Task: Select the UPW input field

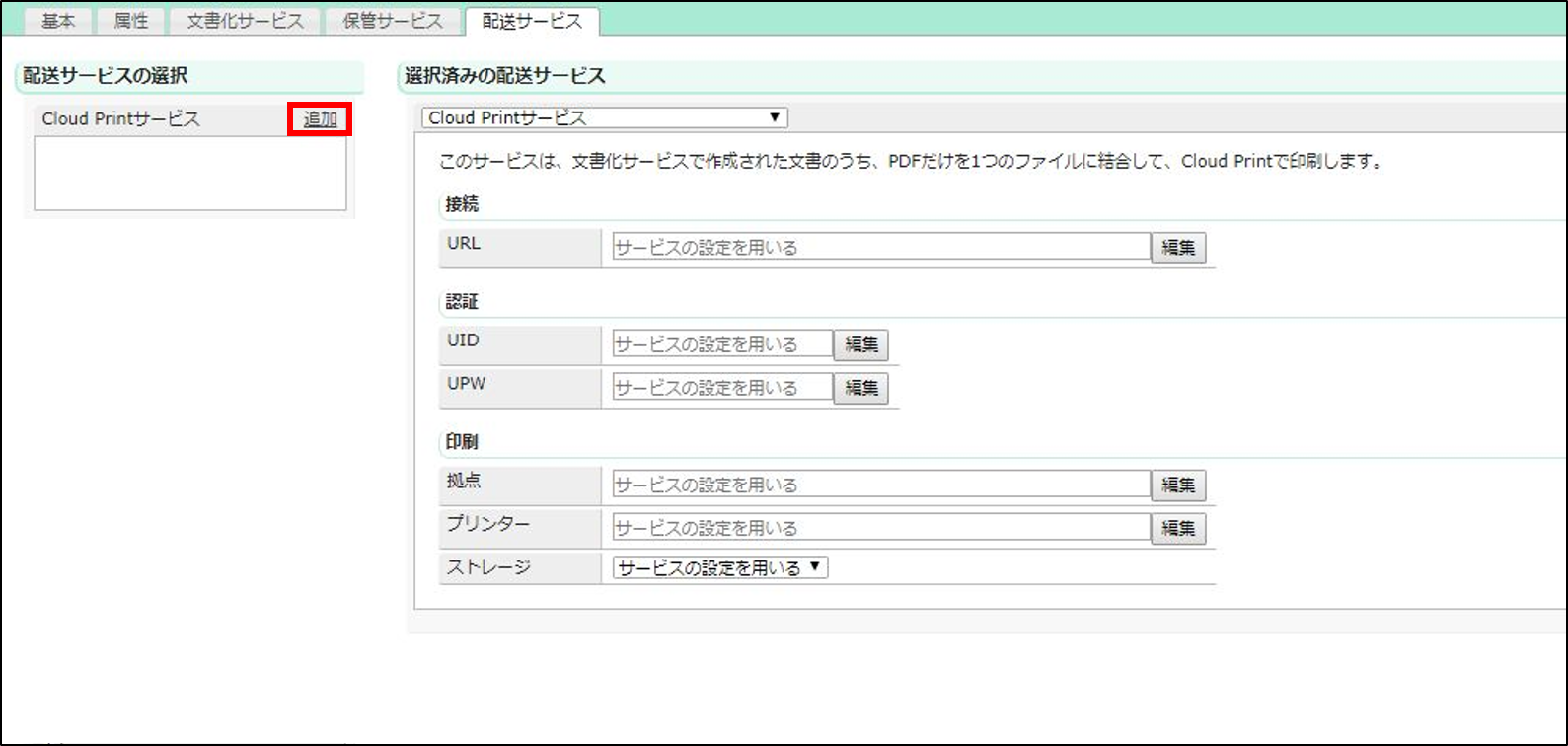Action: pyautogui.click(x=722, y=388)
